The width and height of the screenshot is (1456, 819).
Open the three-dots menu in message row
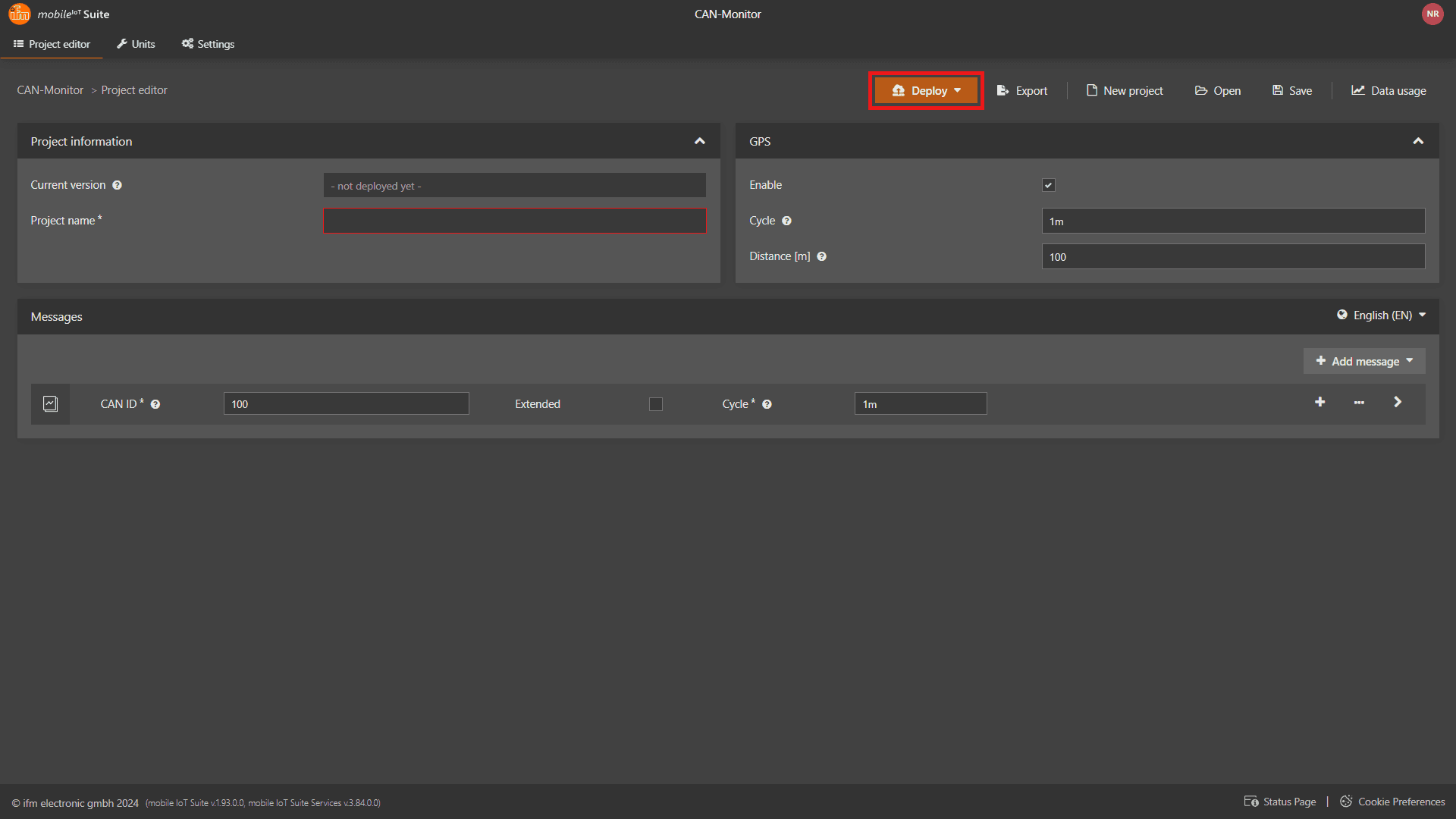pos(1359,403)
